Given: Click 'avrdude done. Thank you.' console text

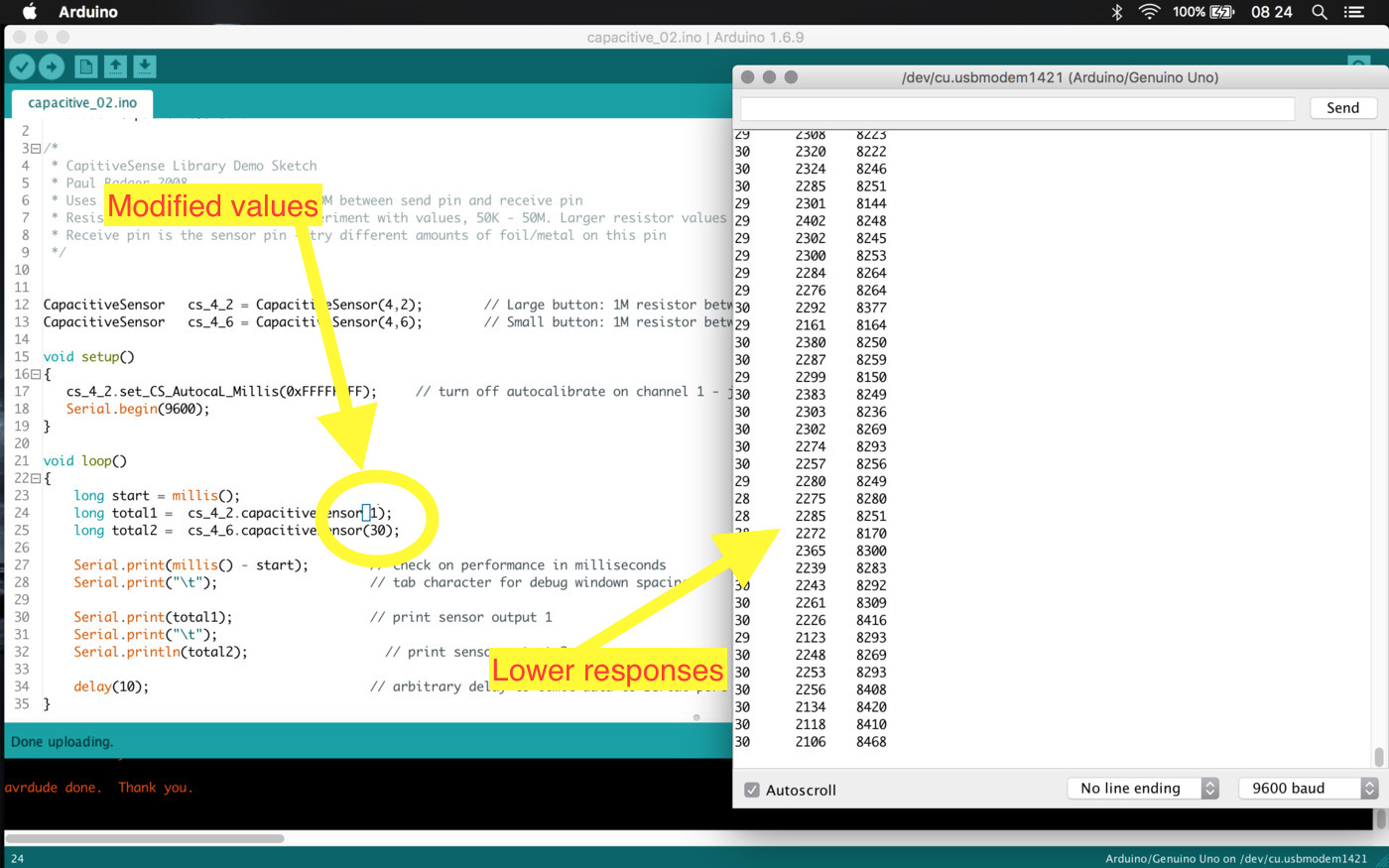Looking at the screenshot, I should 99,788.
